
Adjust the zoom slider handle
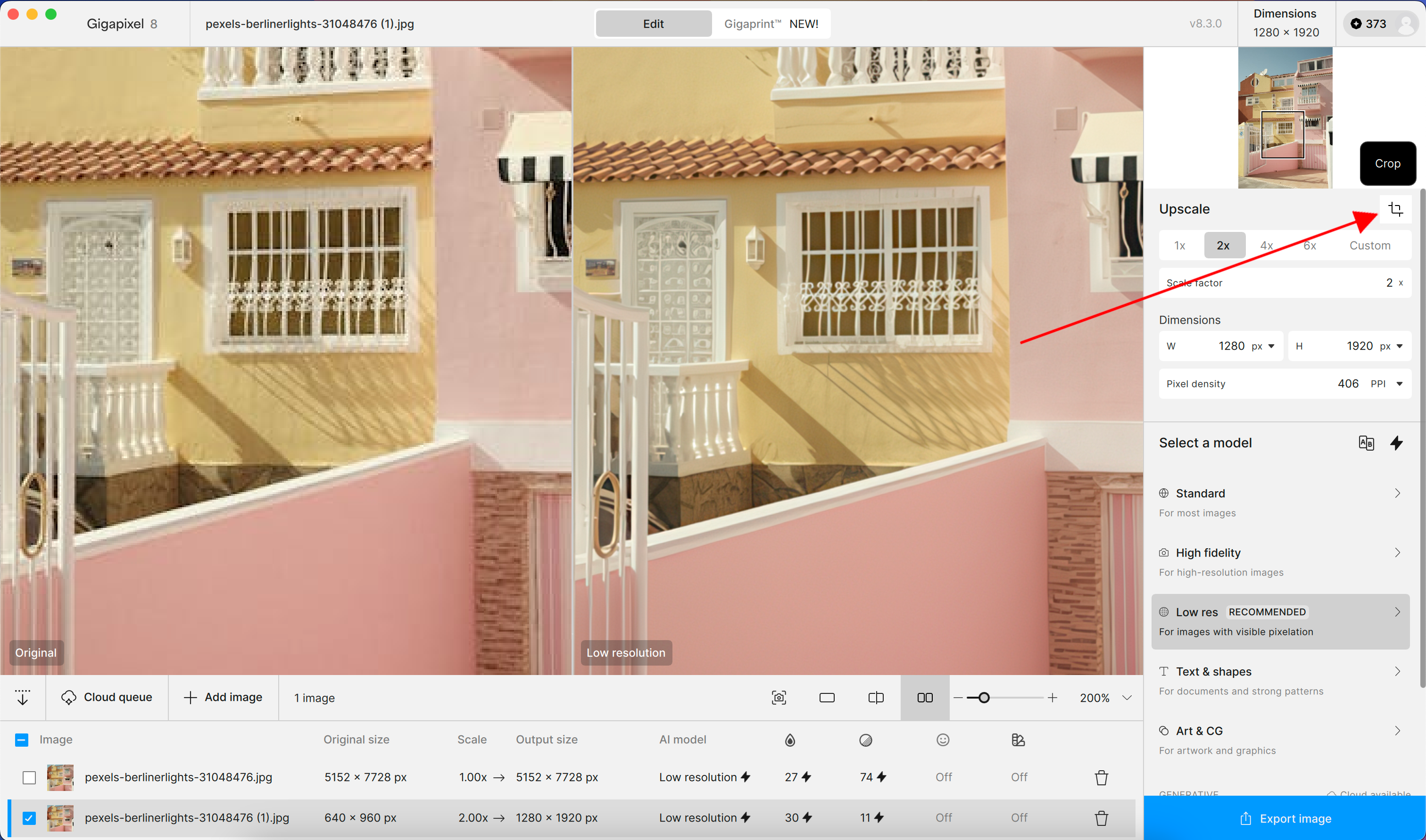pyautogui.click(x=983, y=697)
